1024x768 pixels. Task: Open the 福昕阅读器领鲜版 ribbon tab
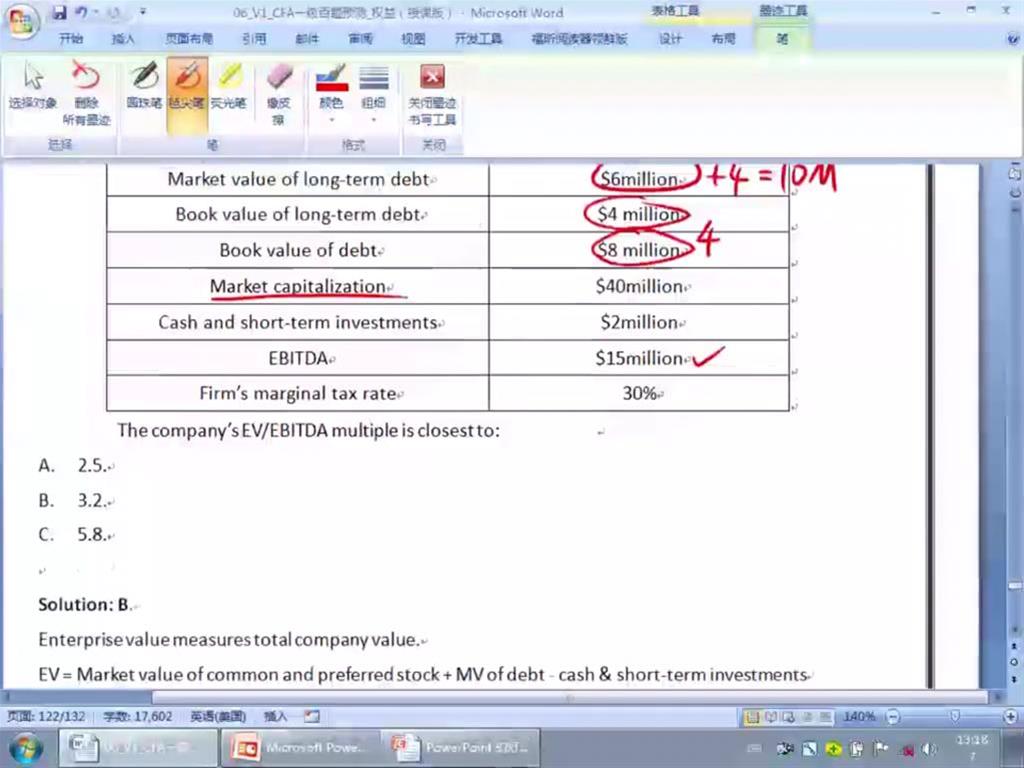click(579, 39)
